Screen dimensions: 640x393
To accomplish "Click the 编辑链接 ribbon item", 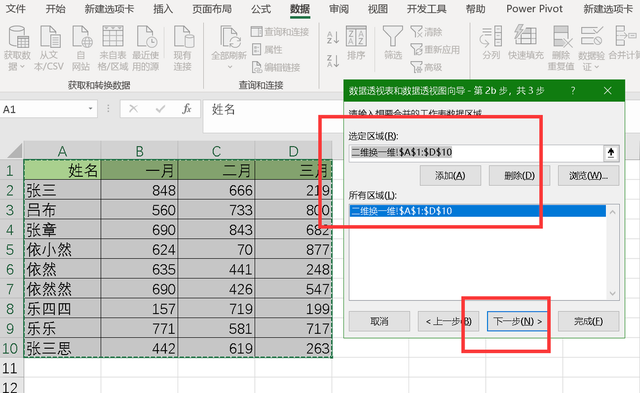I will click(276, 67).
